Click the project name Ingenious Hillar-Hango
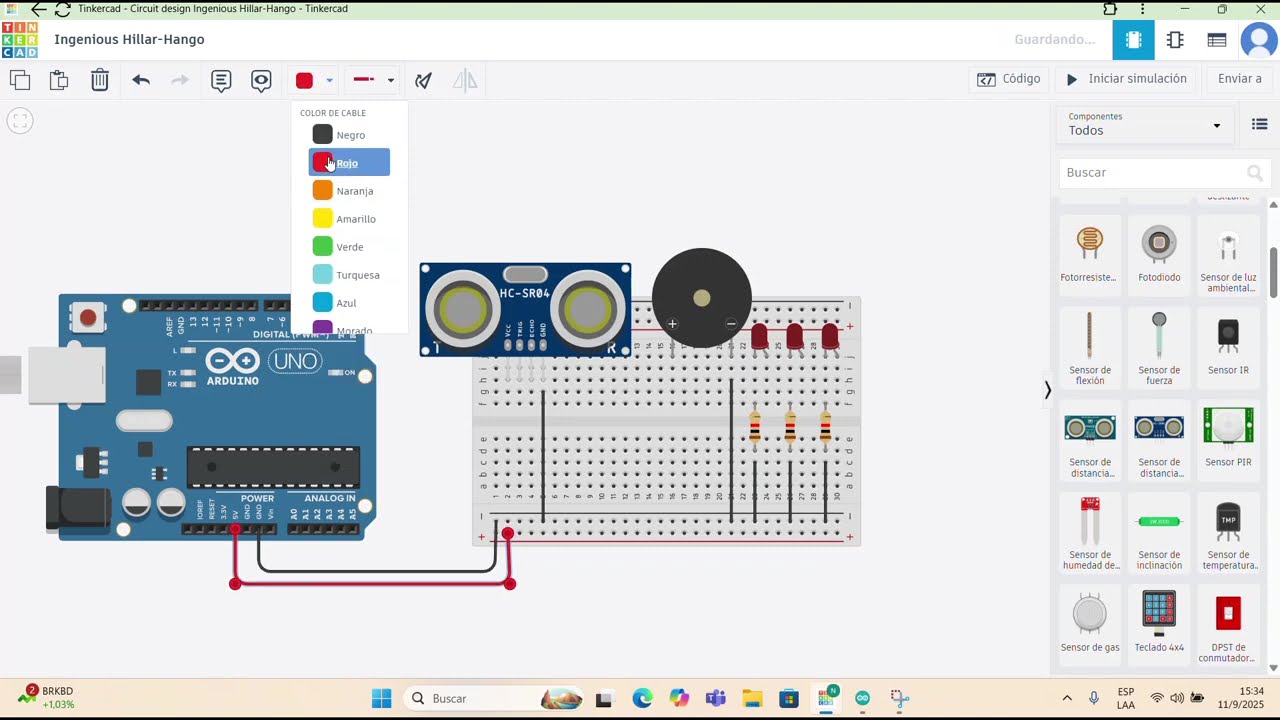This screenshot has width=1280, height=720. [x=129, y=40]
